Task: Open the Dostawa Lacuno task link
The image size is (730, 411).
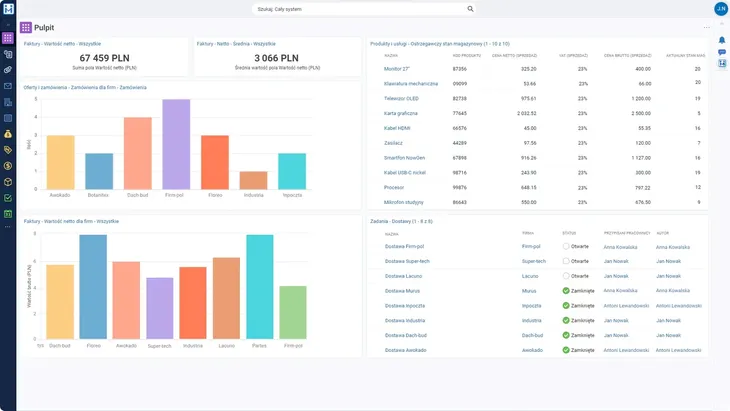Action: click(x=403, y=276)
